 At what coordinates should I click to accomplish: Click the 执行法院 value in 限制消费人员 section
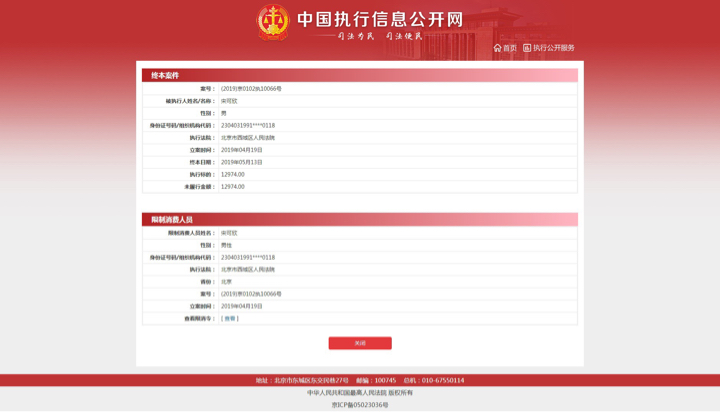(248, 270)
